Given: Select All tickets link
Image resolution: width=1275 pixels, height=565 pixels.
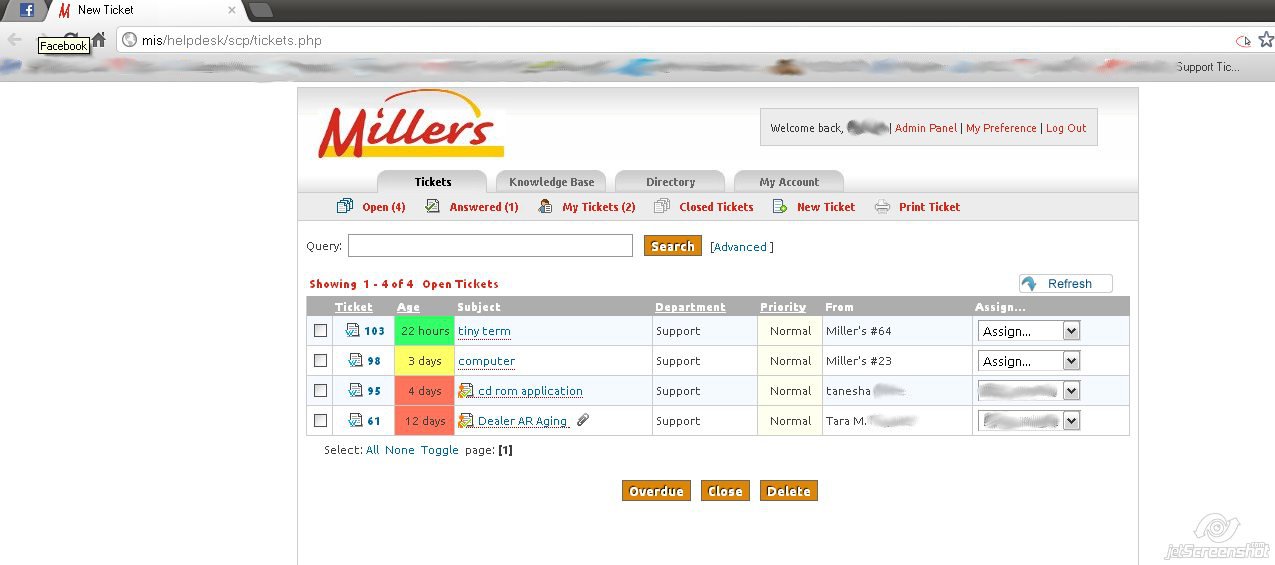Looking at the screenshot, I should tap(373, 450).
